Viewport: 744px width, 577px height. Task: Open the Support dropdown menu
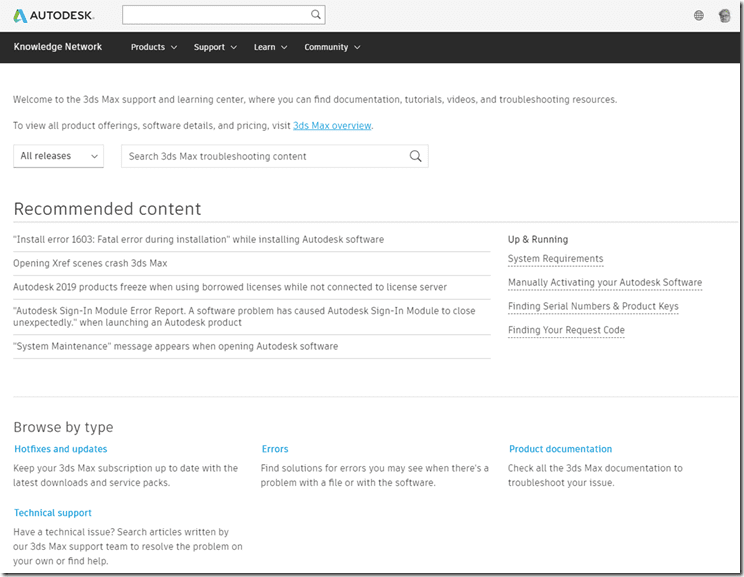pyautogui.click(x=215, y=47)
